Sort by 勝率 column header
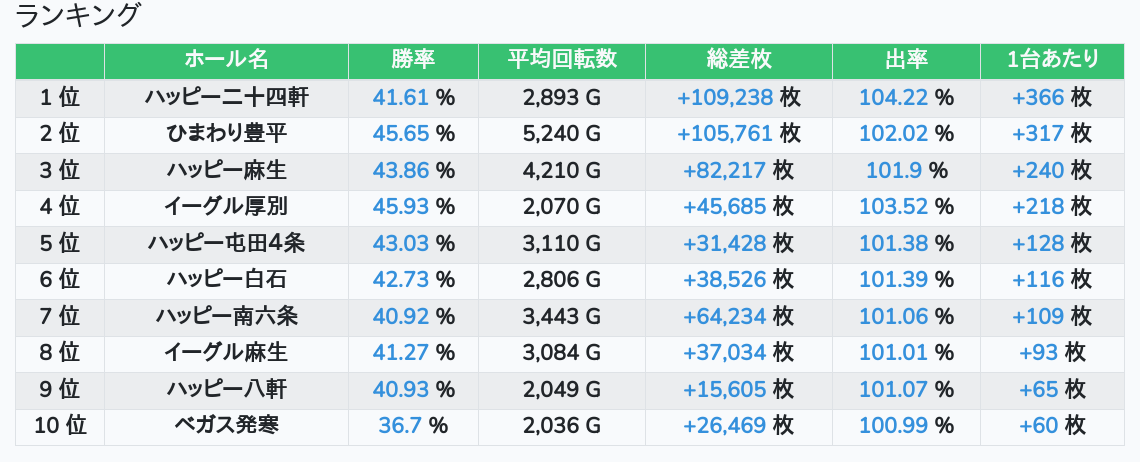Screen dimensions: 1140x462 (x=413, y=60)
